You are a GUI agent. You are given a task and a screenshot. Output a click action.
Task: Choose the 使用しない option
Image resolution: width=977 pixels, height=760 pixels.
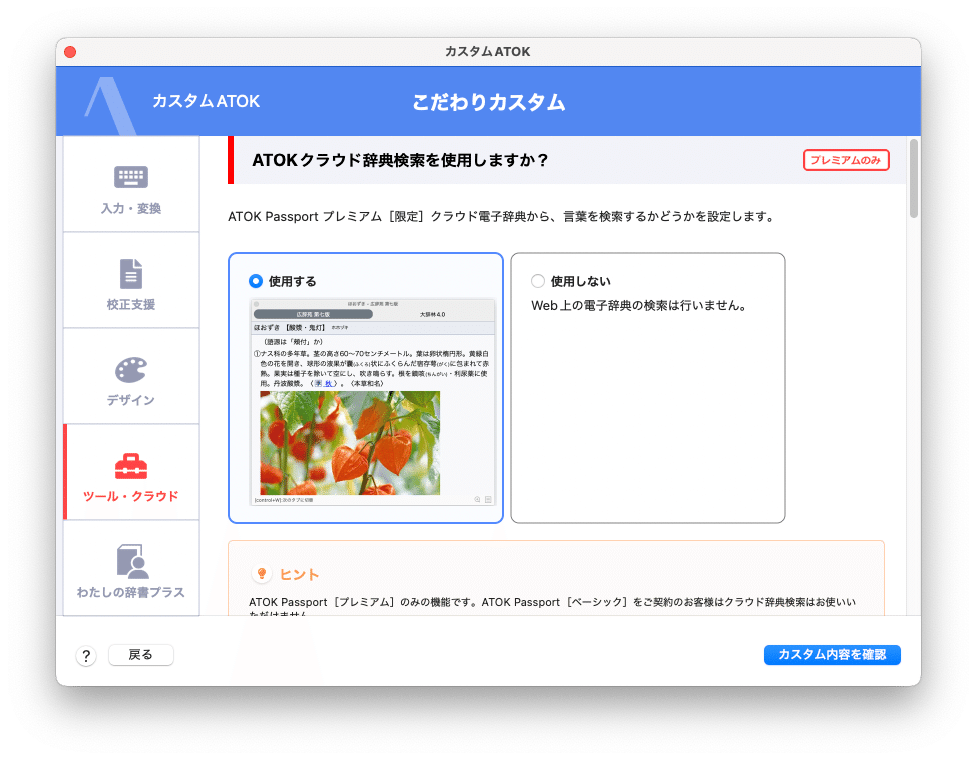point(538,281)
